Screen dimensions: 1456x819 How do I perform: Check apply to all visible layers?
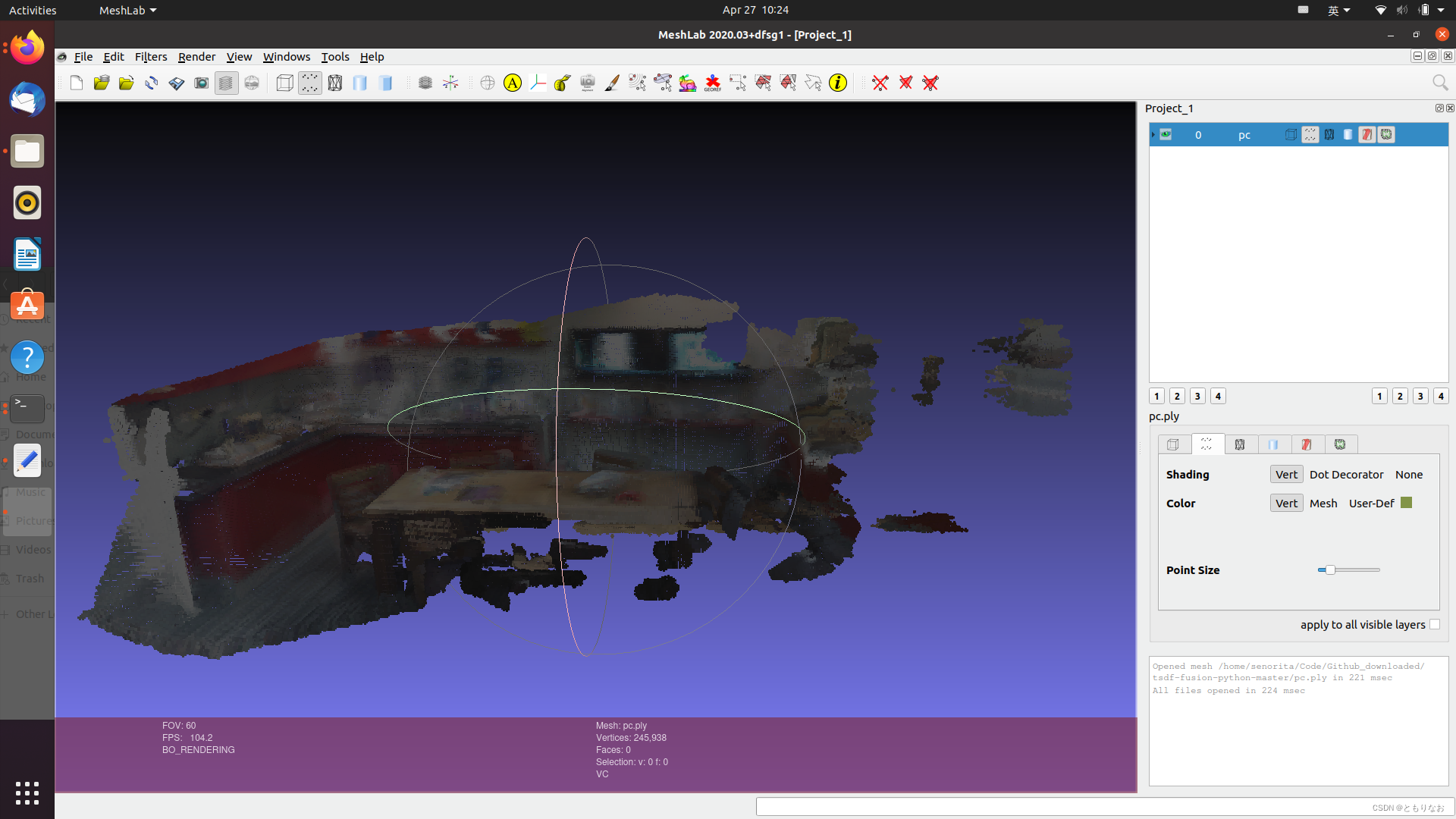[x=1434, y=625]
